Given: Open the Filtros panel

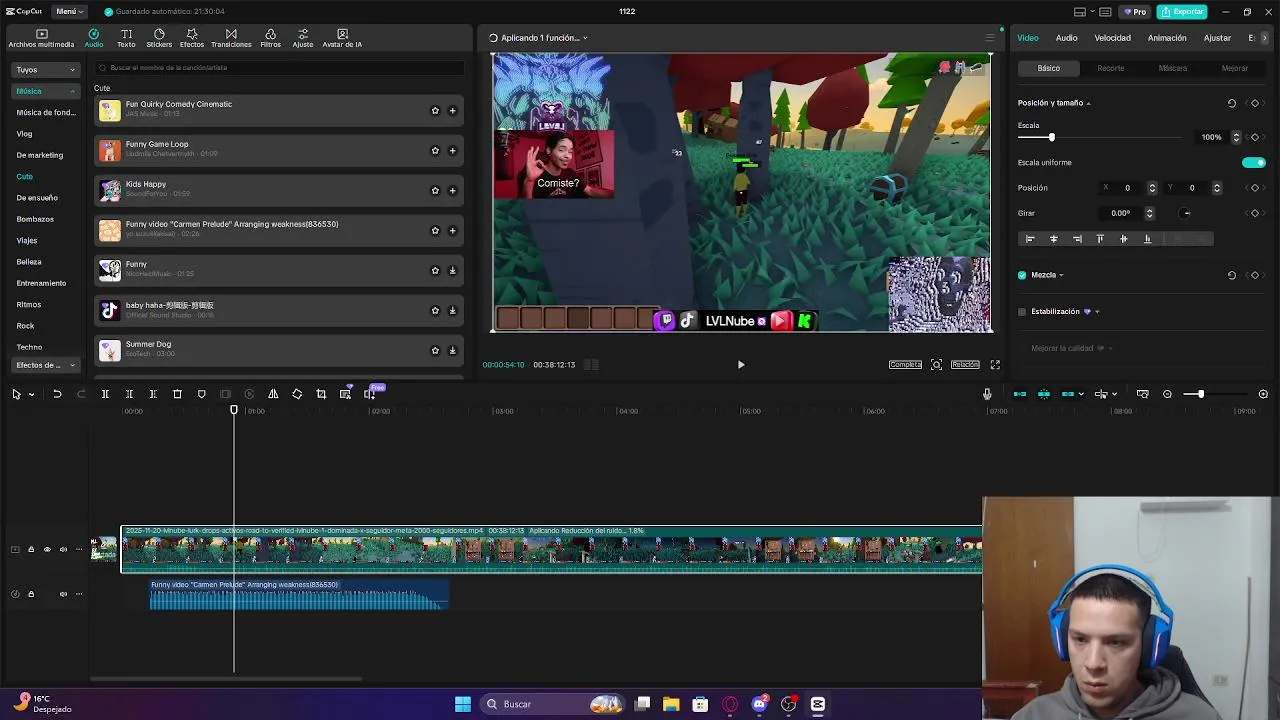Looking at the screenshot, I should 270,38.
